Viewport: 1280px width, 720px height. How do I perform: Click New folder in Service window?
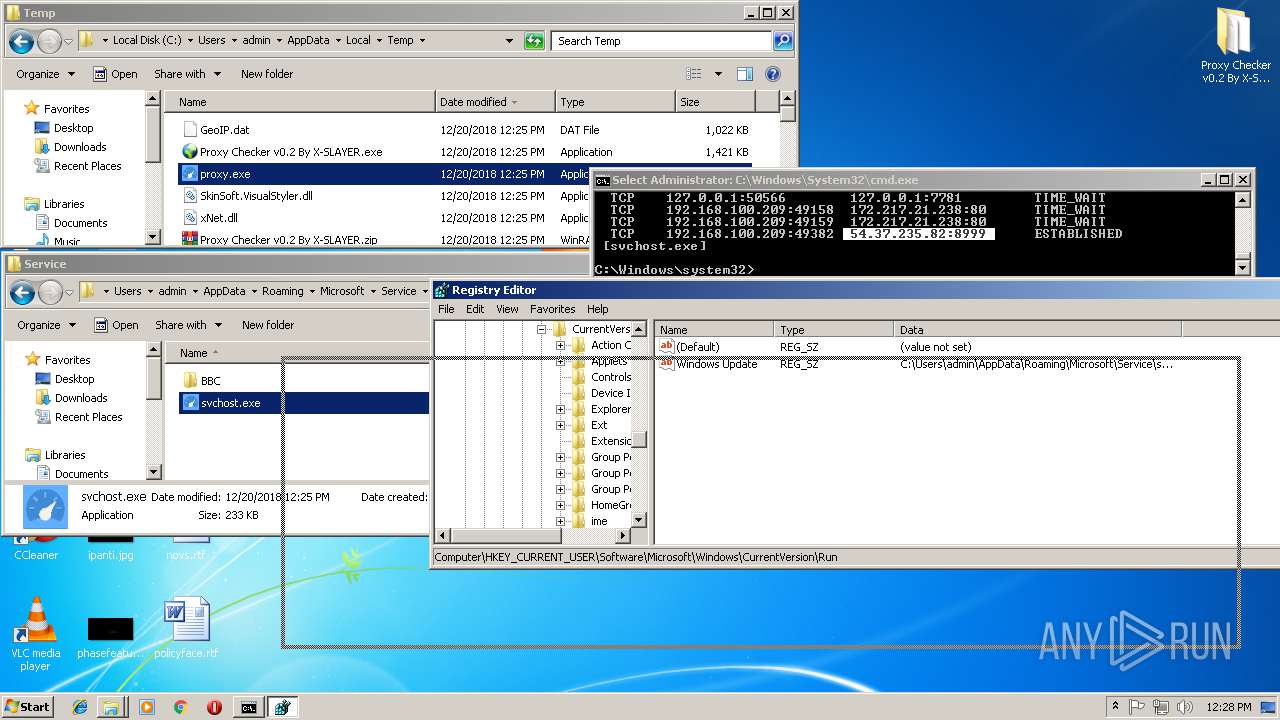[x=268, y=325]
